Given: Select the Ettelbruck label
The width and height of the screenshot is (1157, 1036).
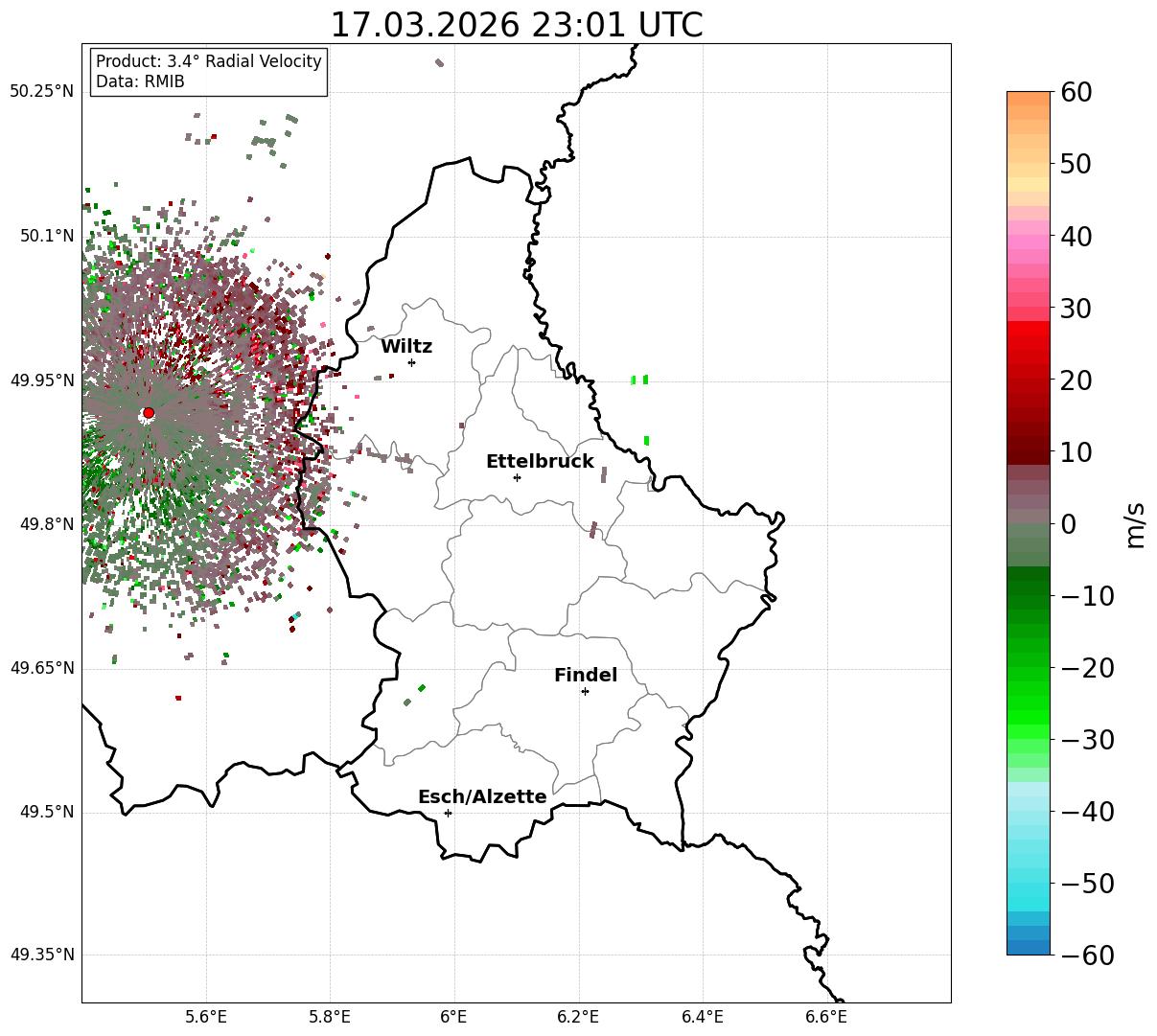Looking at the screenshot, I should tap(540, 462).
